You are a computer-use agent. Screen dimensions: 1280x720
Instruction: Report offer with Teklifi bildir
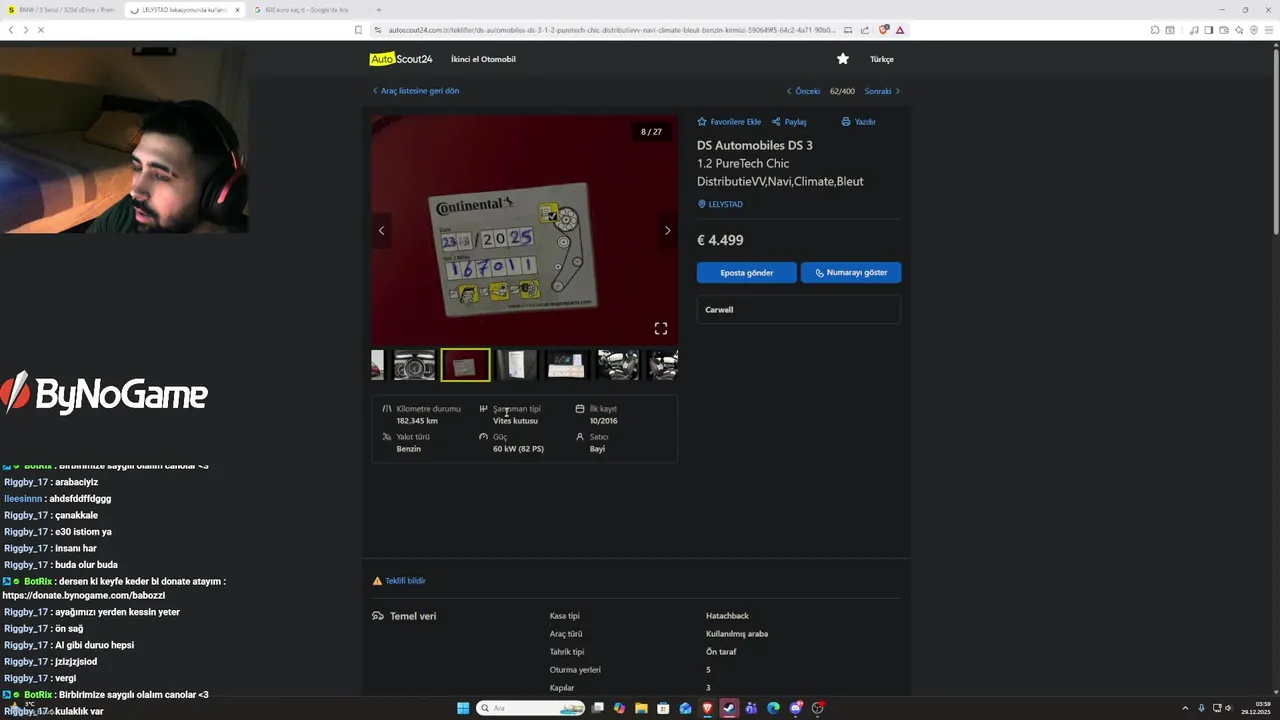point(399,581)
